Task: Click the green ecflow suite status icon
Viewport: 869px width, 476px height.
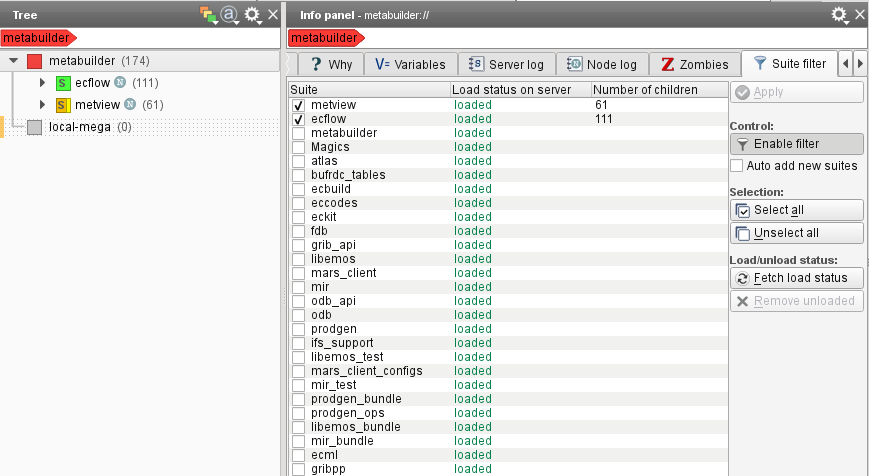Action: (x=63, y=83)
